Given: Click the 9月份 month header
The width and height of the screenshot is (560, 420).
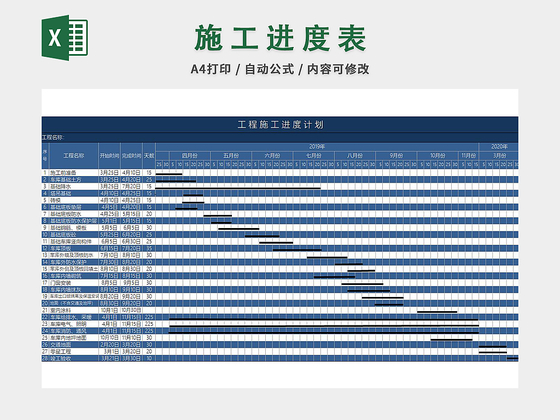Looking at the screenshot, I should (396, 156).
